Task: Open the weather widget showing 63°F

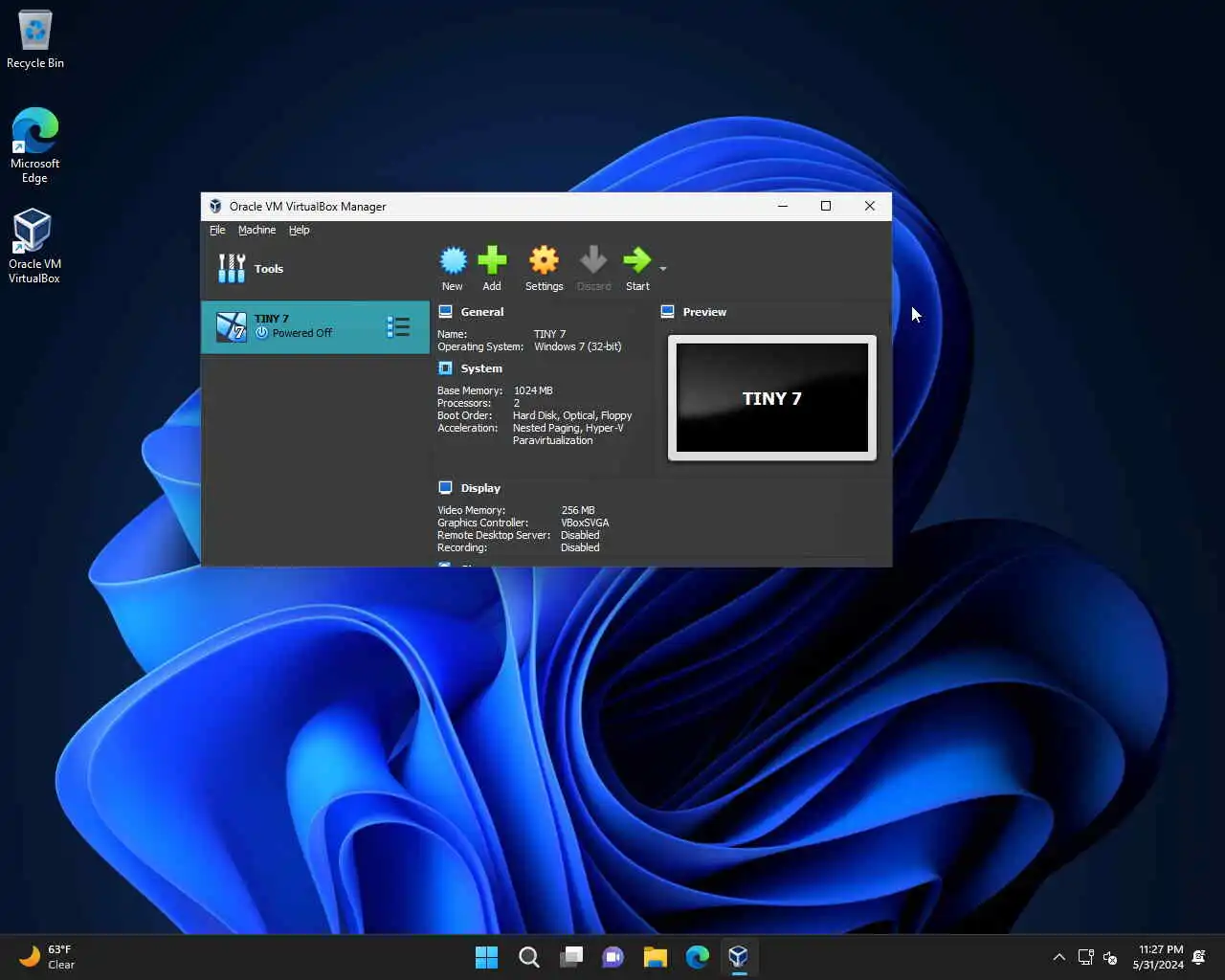Action: click(48, 957)
